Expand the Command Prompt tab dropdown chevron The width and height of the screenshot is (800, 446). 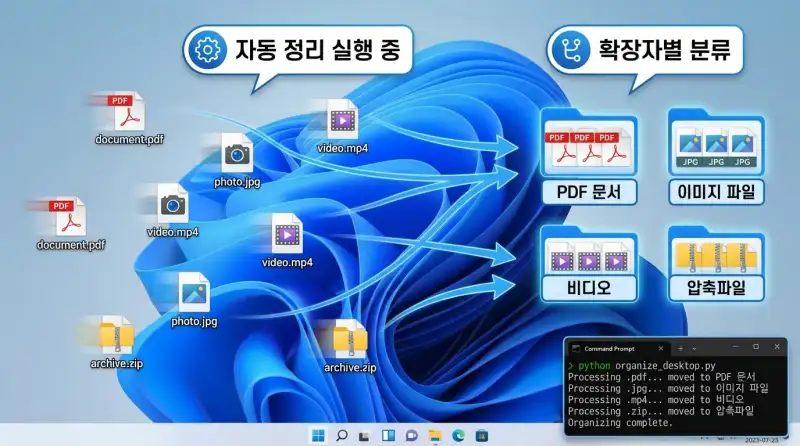tap(694, 348)
